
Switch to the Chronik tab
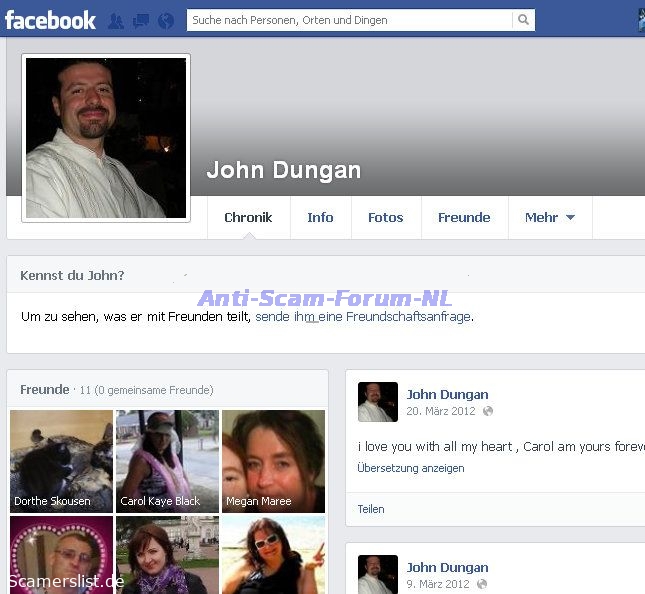pos(248,217)
